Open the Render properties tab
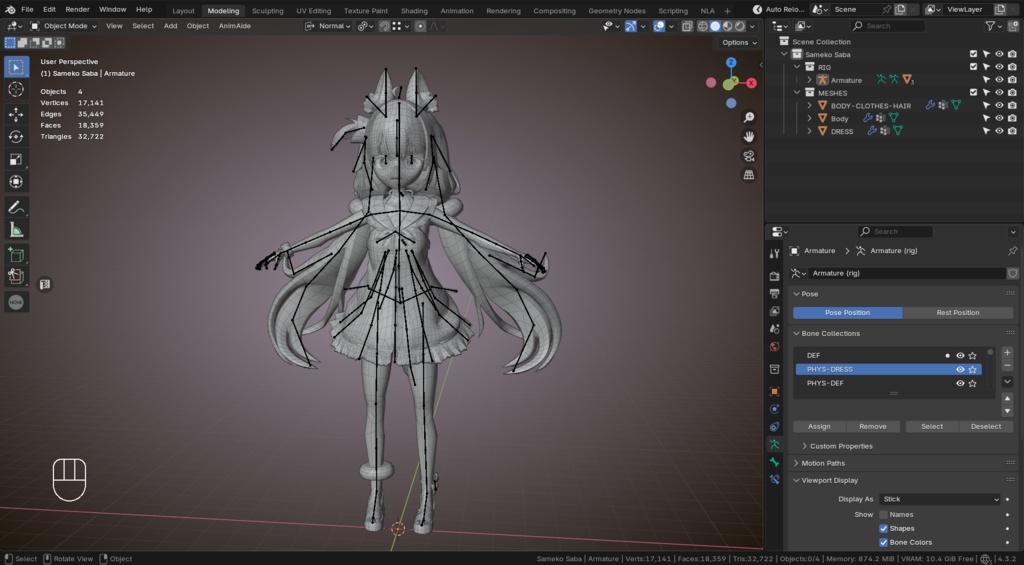 point(775,276)
